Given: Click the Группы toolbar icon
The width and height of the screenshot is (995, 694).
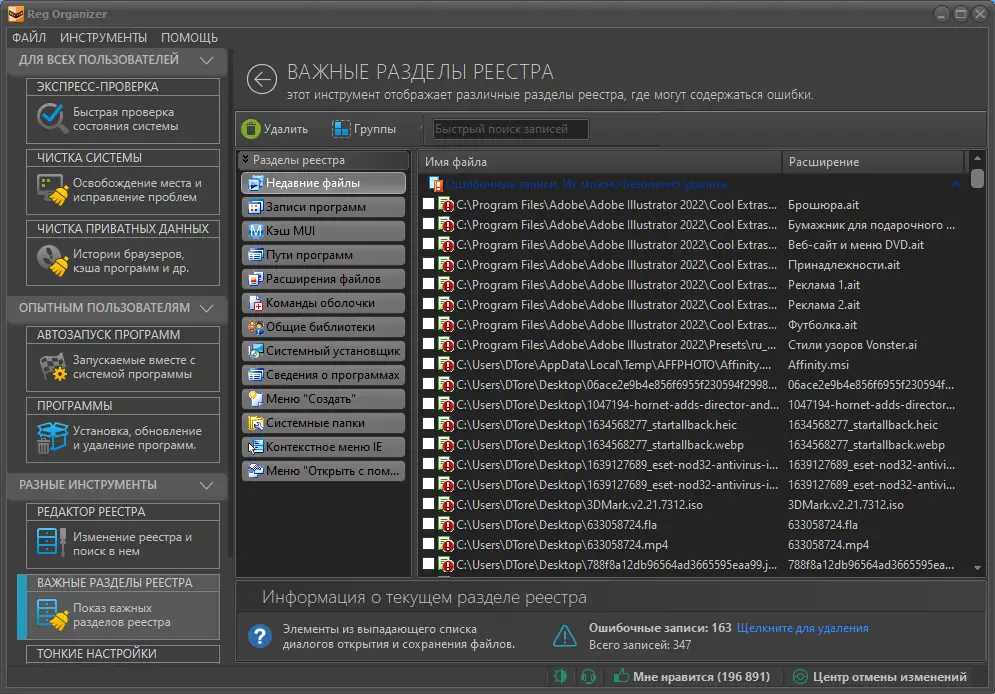Looking at the screenshot, I should click(341, 129).
